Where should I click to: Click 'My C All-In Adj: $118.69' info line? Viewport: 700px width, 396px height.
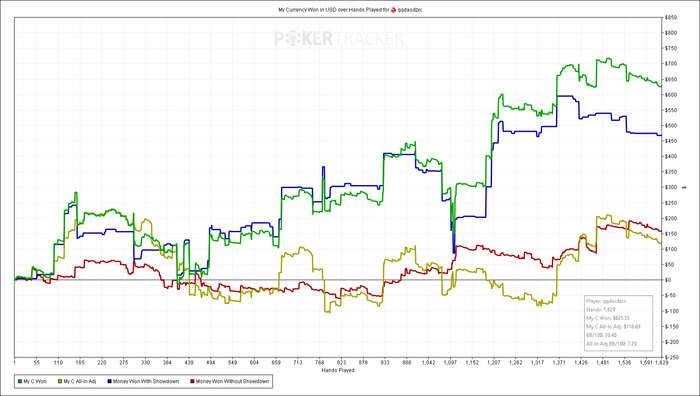[x=613, y=327]
